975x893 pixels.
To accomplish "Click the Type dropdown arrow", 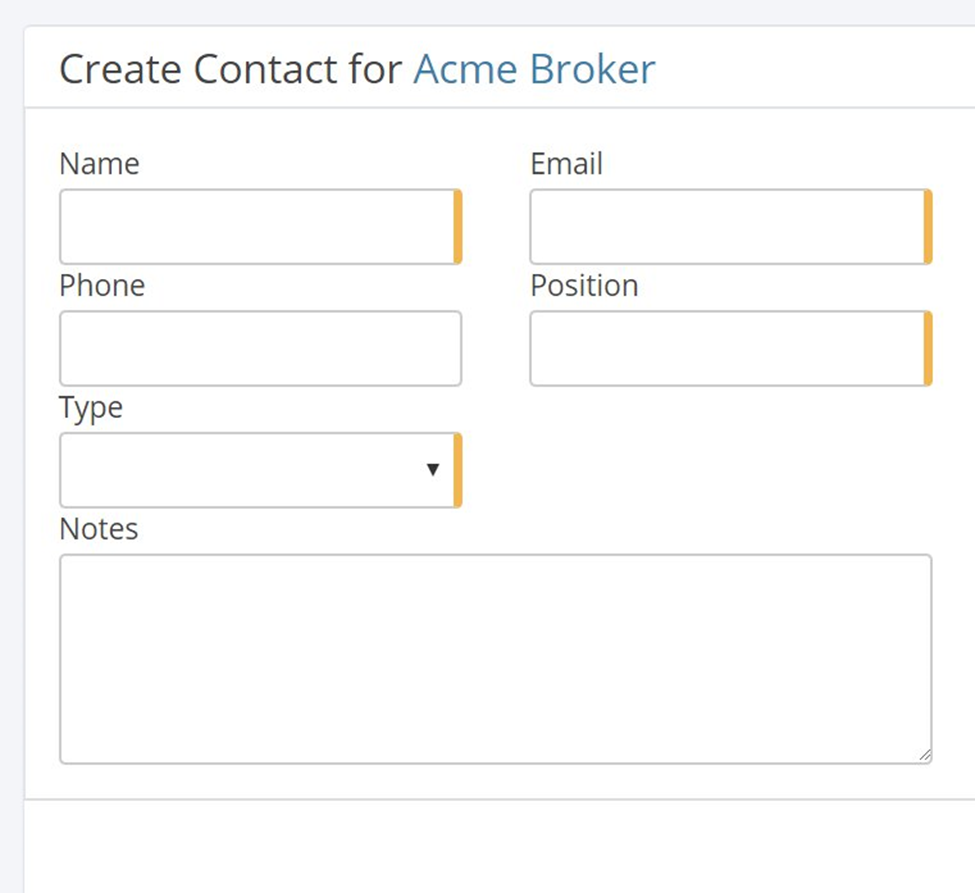I will pyautogui.click(x=433, y=470).
